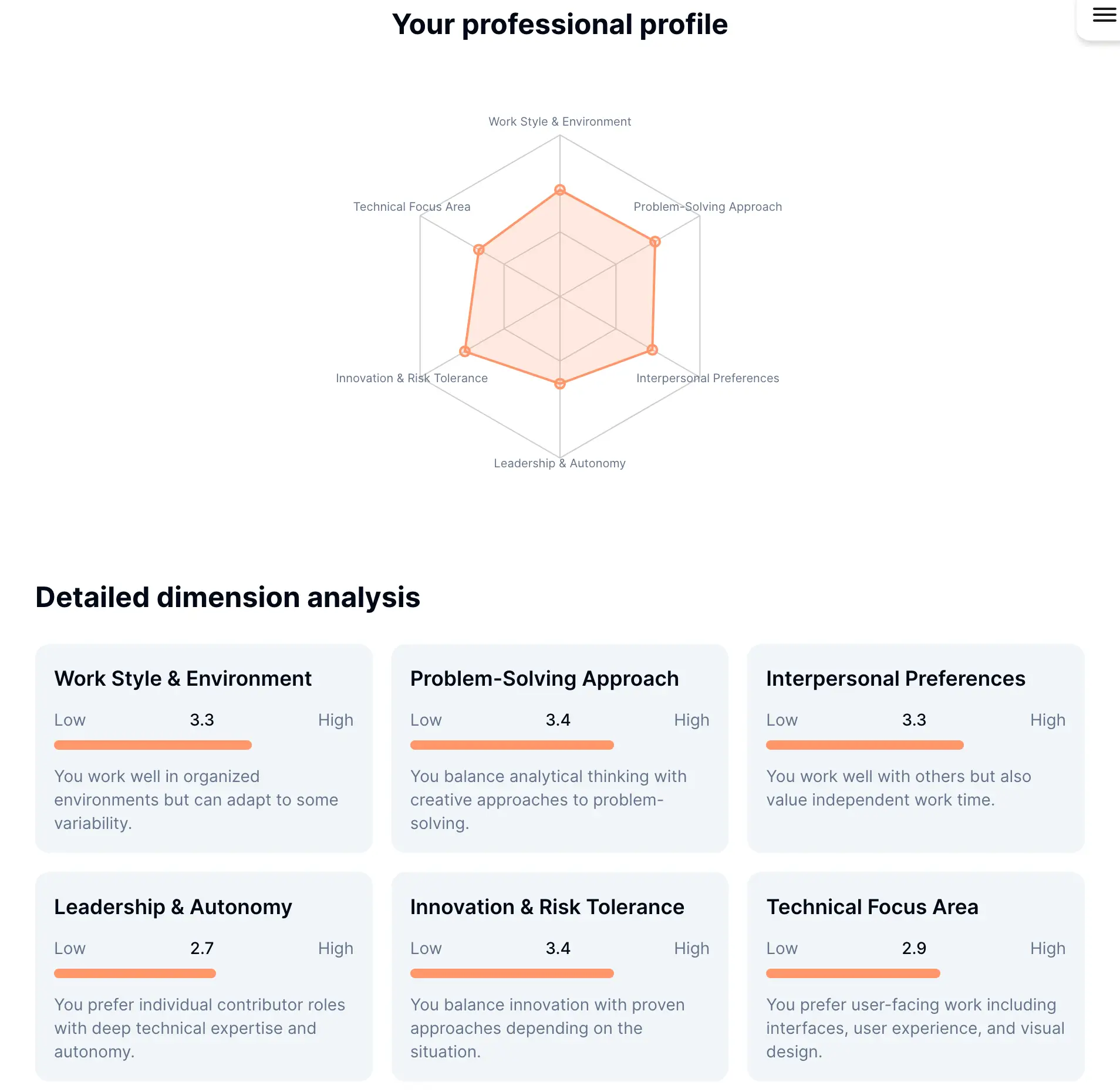Select the Work Style & Environment chart label
The height and width of the screenshot is (1092, 1120).
pyautogui.click(x=559, y=122)
